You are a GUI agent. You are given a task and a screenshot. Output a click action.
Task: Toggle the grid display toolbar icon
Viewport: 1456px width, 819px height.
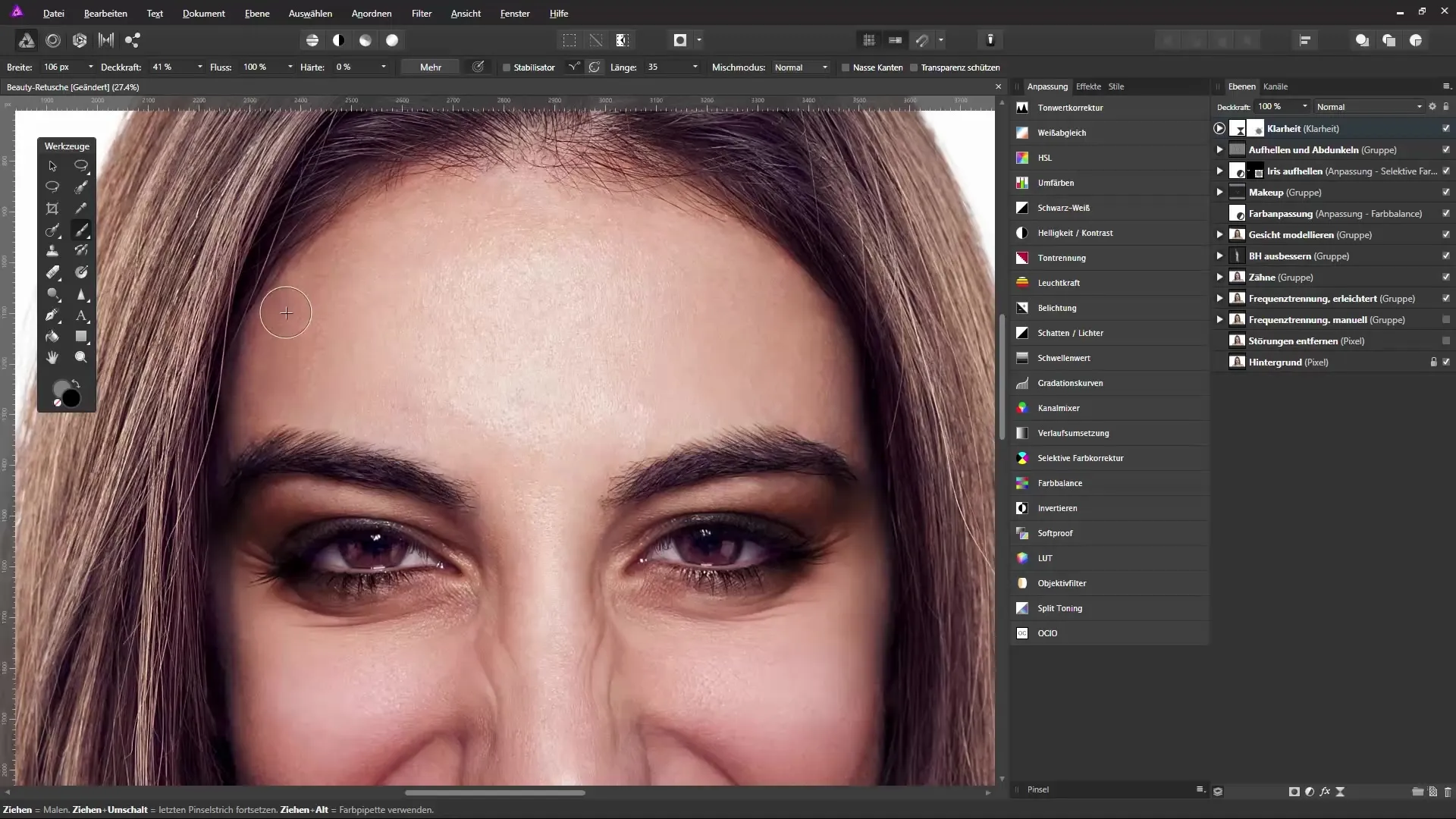[x=869, y=40]
